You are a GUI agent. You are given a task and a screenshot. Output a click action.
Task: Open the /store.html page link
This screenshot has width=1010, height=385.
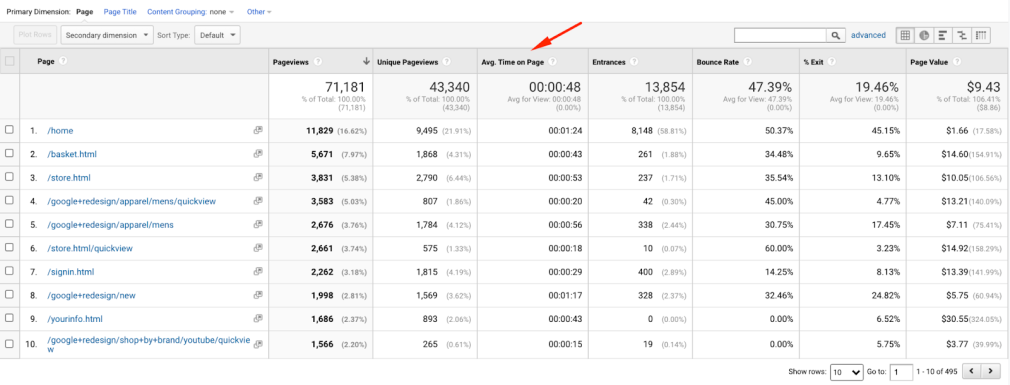coord(69,178)
